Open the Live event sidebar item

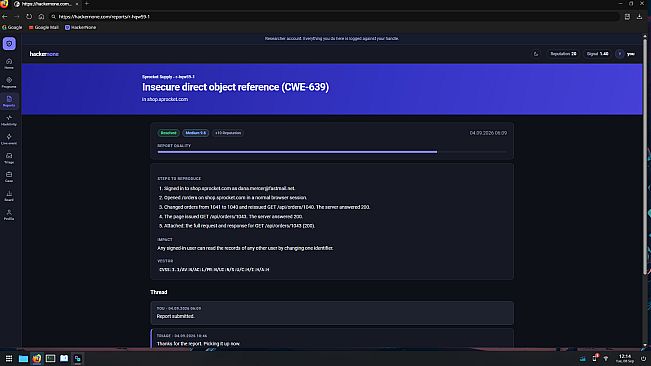9,139
